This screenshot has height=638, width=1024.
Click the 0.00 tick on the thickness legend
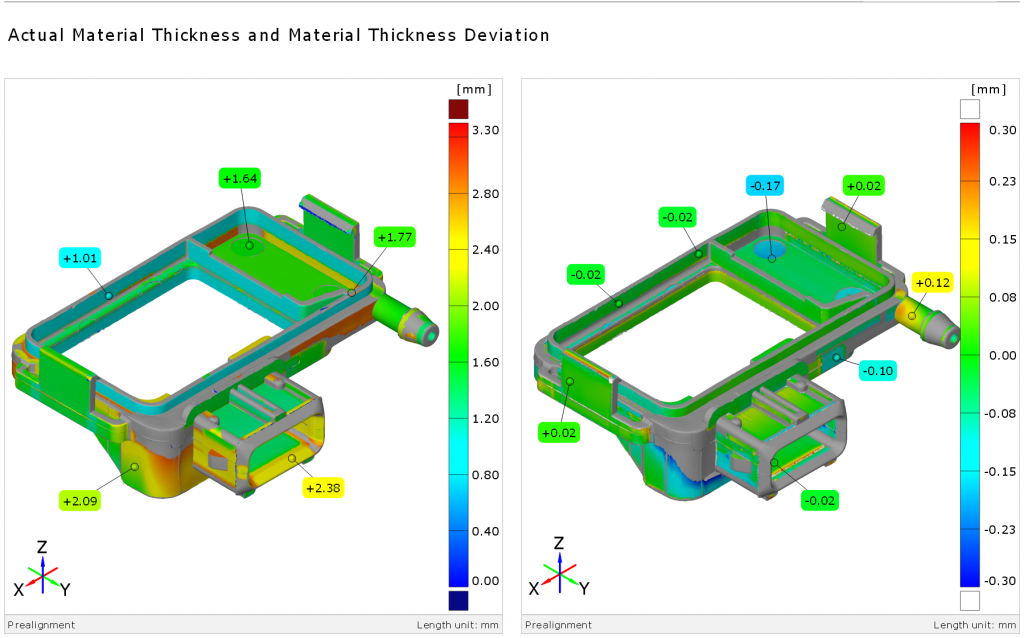485,581
